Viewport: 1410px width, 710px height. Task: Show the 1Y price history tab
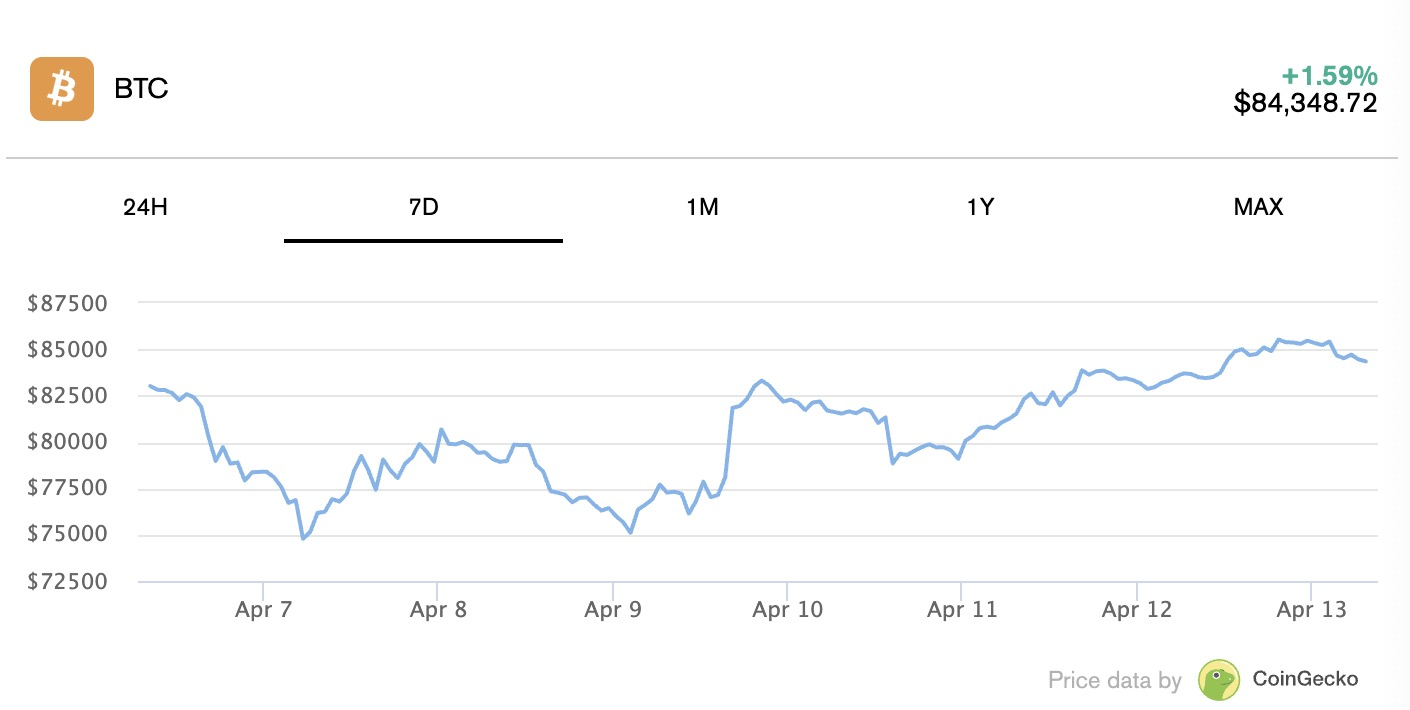980,208
